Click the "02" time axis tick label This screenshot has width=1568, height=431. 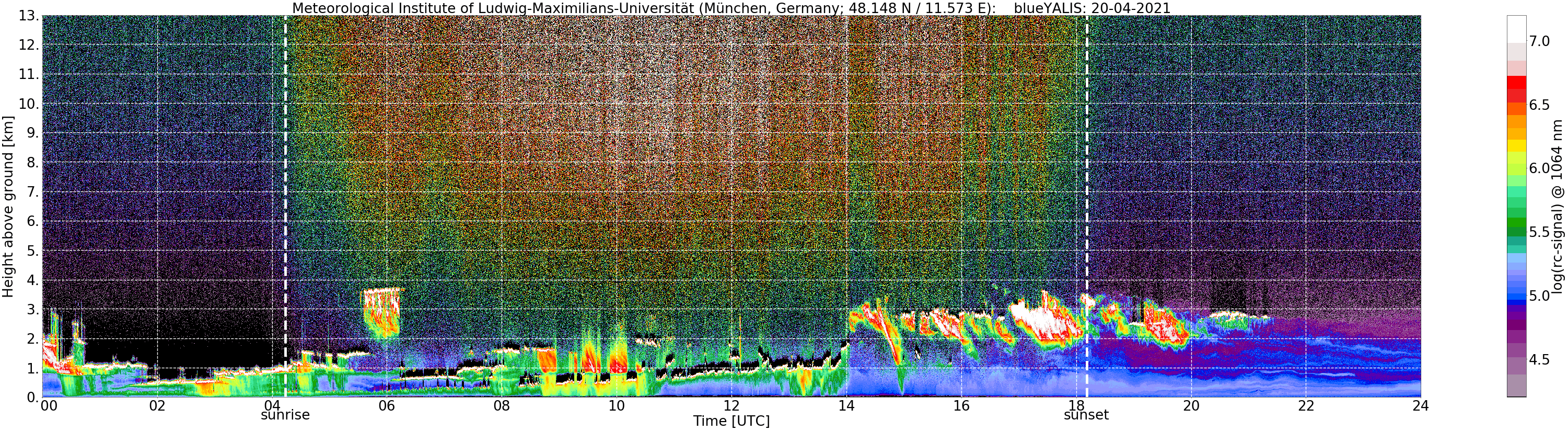pos(157,406)
